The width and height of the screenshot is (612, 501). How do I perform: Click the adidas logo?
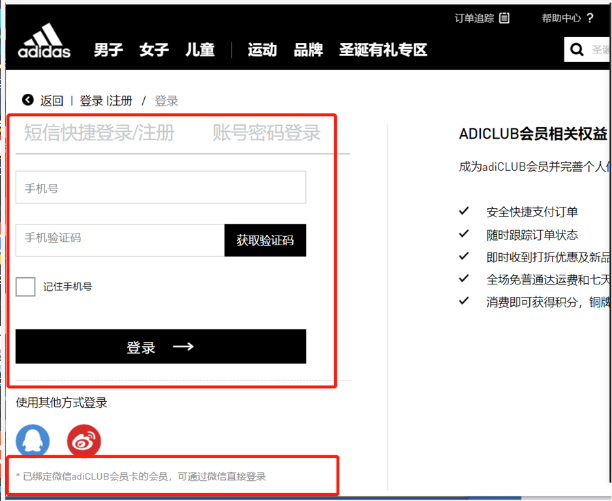click(x=44, y=45)
